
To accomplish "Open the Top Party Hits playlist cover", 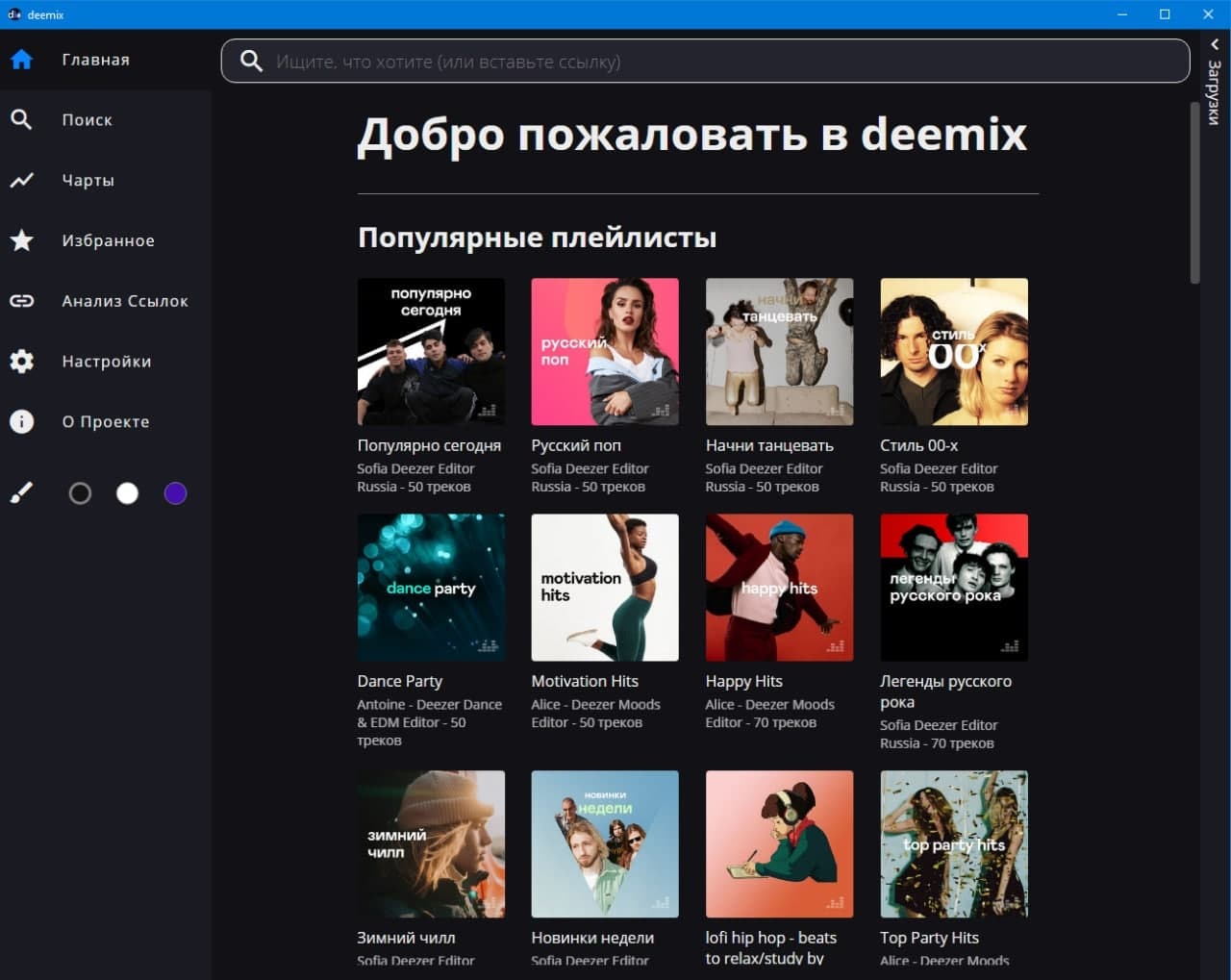I will point(954,844).
